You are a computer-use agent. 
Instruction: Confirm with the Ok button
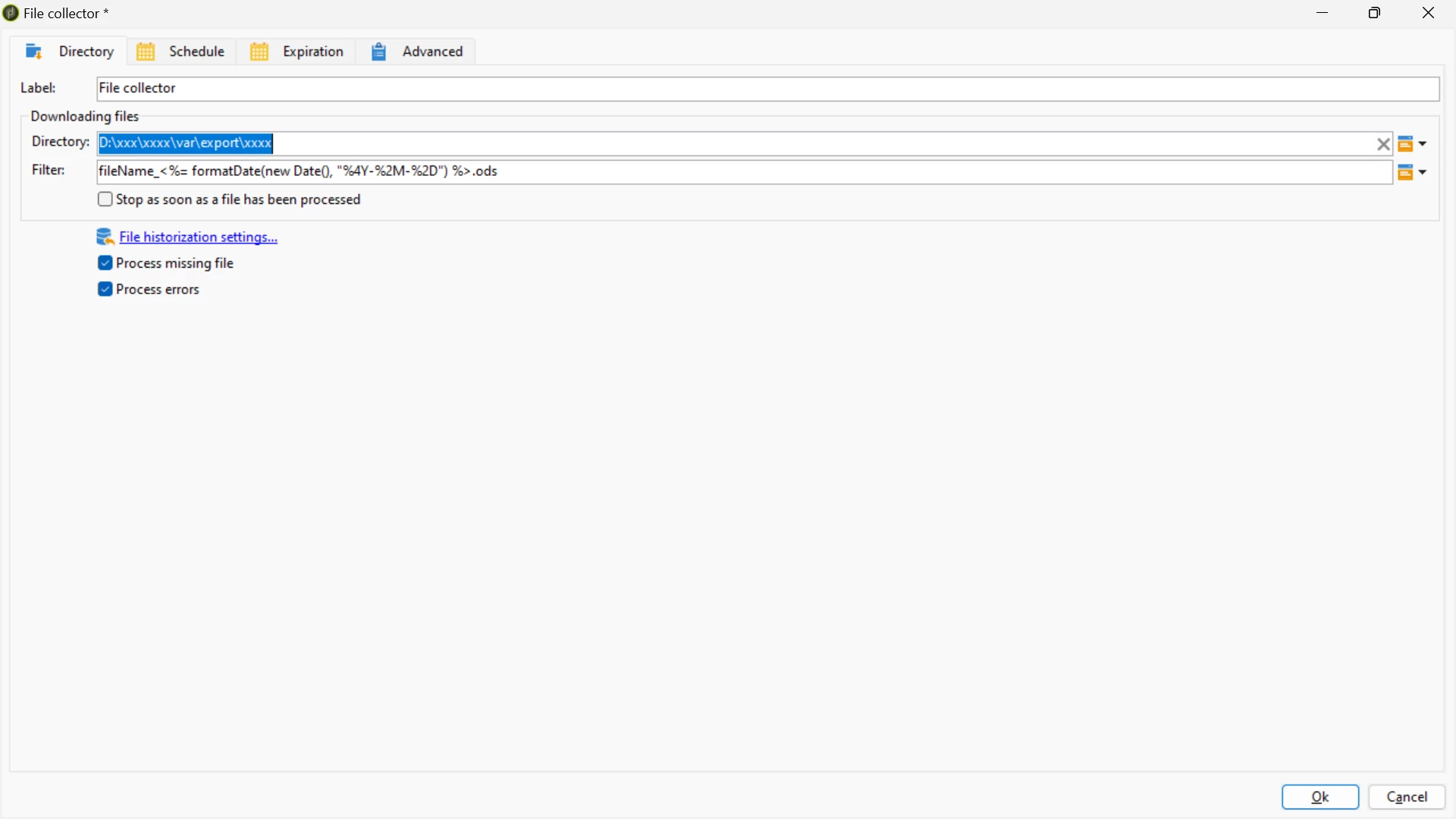coord(1320,797)
